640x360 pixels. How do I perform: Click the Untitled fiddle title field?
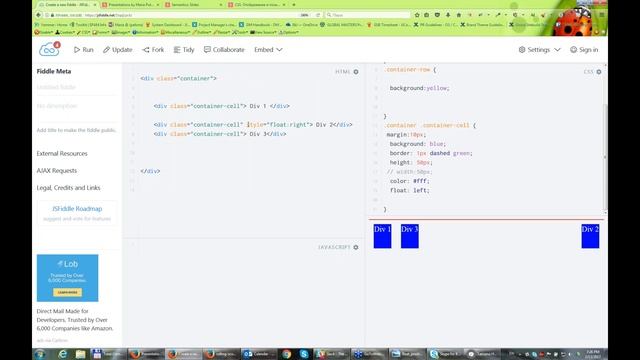[x=77, y=87]
